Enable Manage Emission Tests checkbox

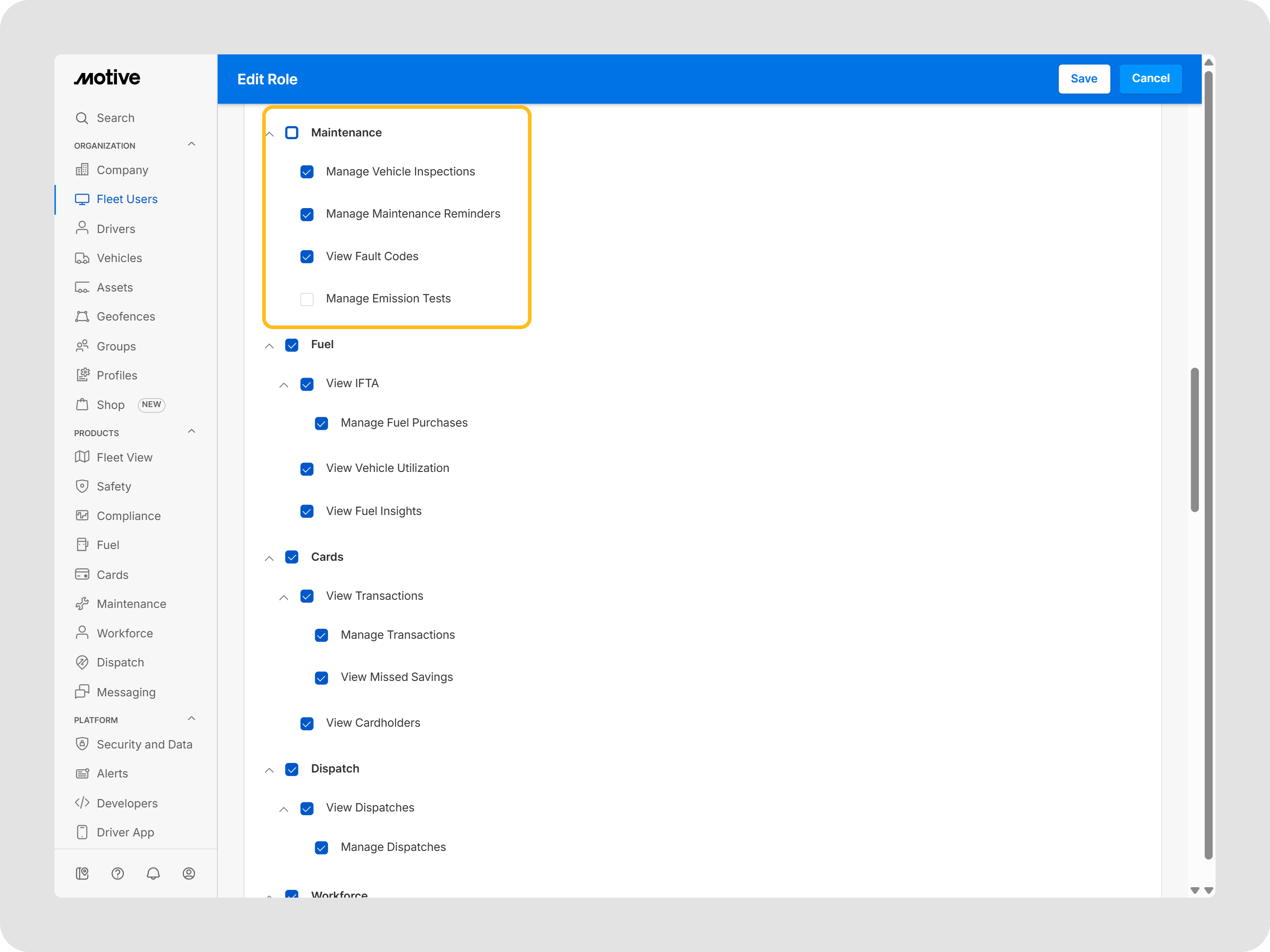[307, 299]
